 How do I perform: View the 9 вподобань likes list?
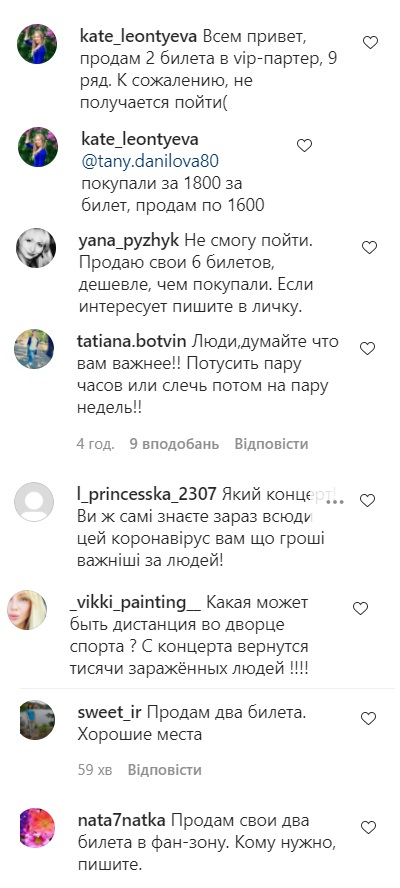coord(174,444)
